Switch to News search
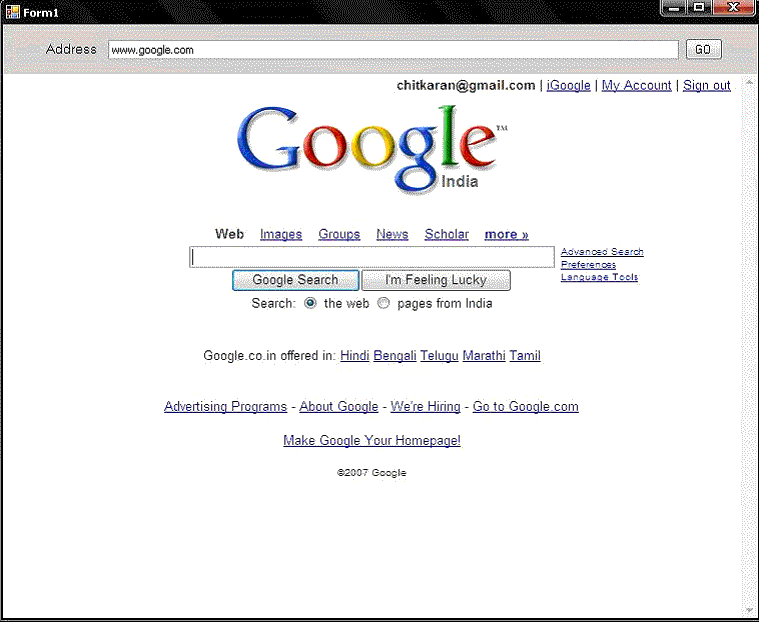759x624 pixels. (x=392, y=234)
